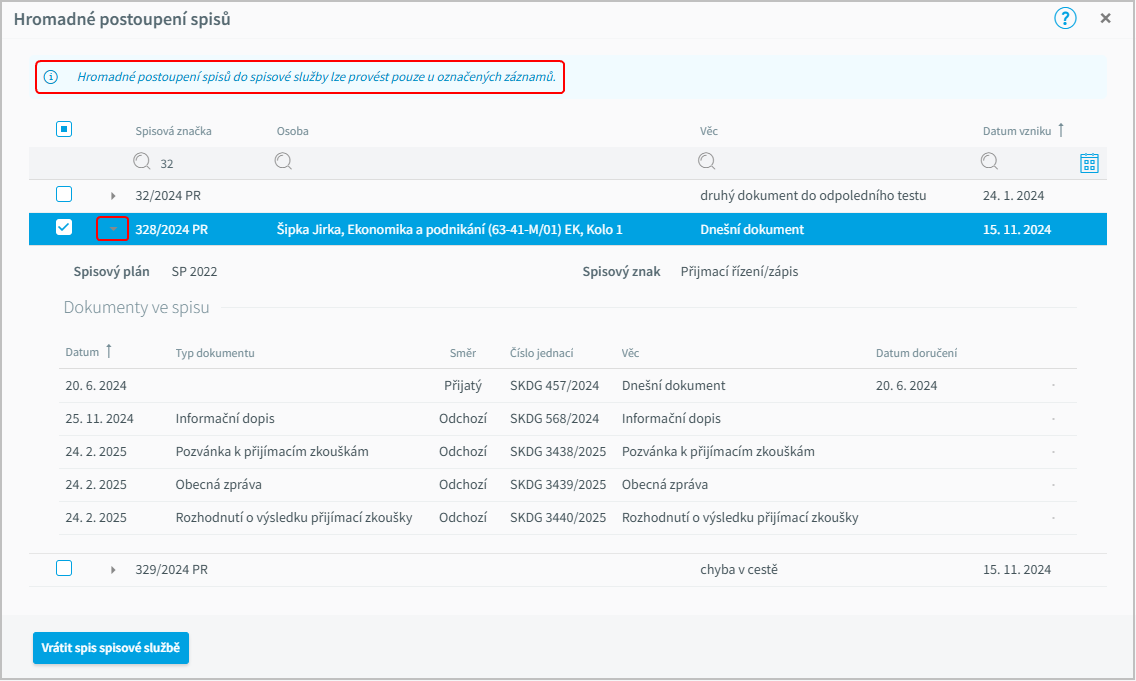Click the calendar icon in filter row

coord(1089,163)
